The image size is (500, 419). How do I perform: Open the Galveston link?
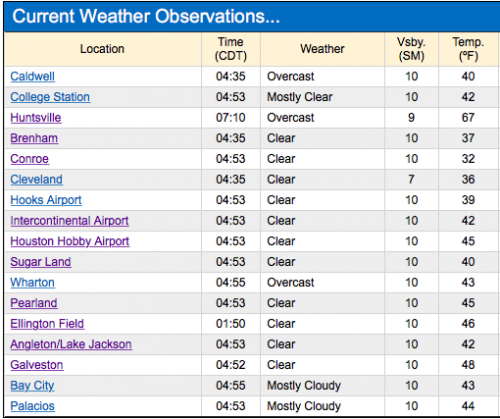click(37, 365)
